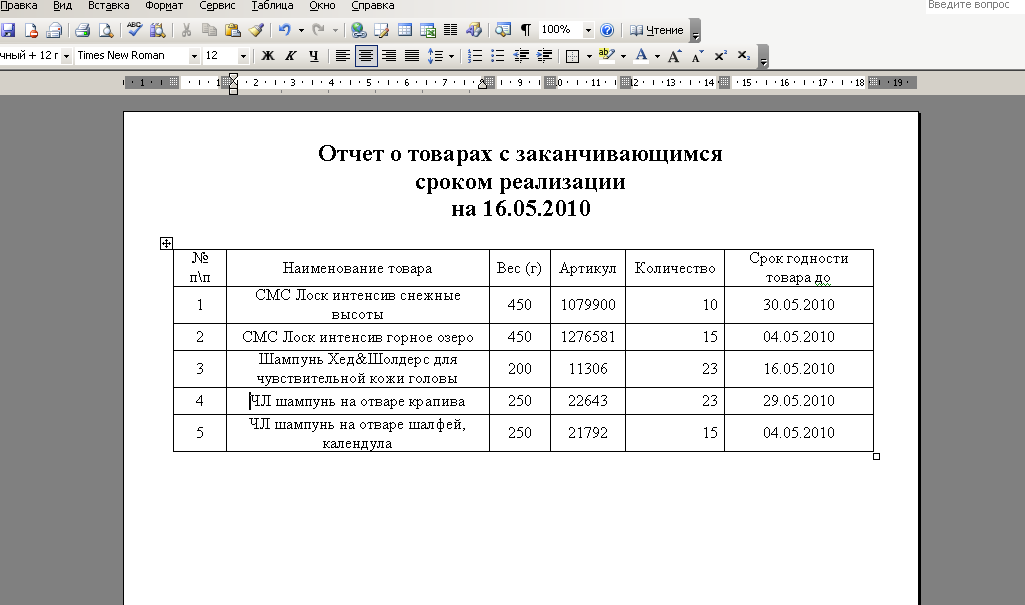Insert a Microsoft Excel worksheet icon
The height and width of the screenshot is (605, 1025).
click(x=428, y=30)
